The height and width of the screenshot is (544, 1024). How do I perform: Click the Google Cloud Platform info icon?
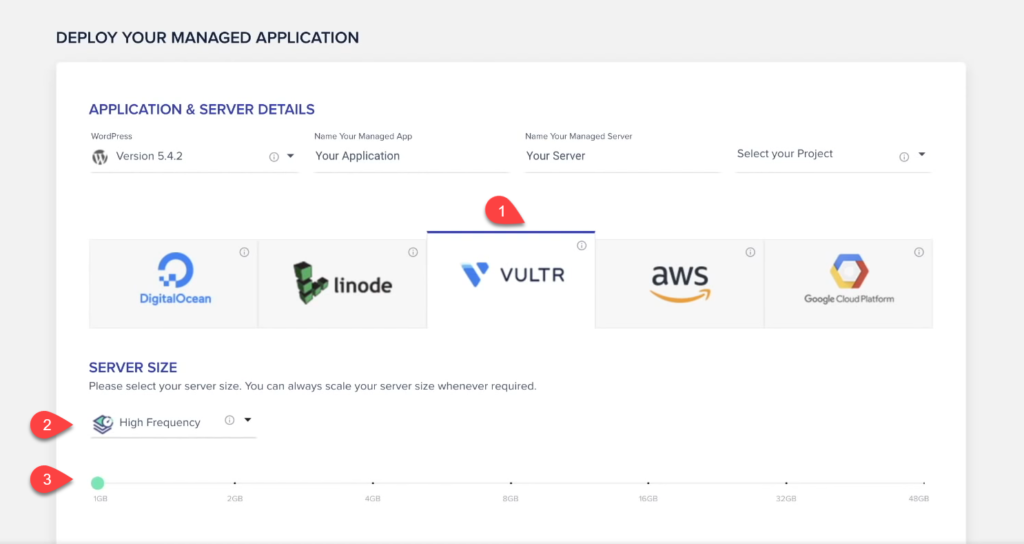[919, 252]
